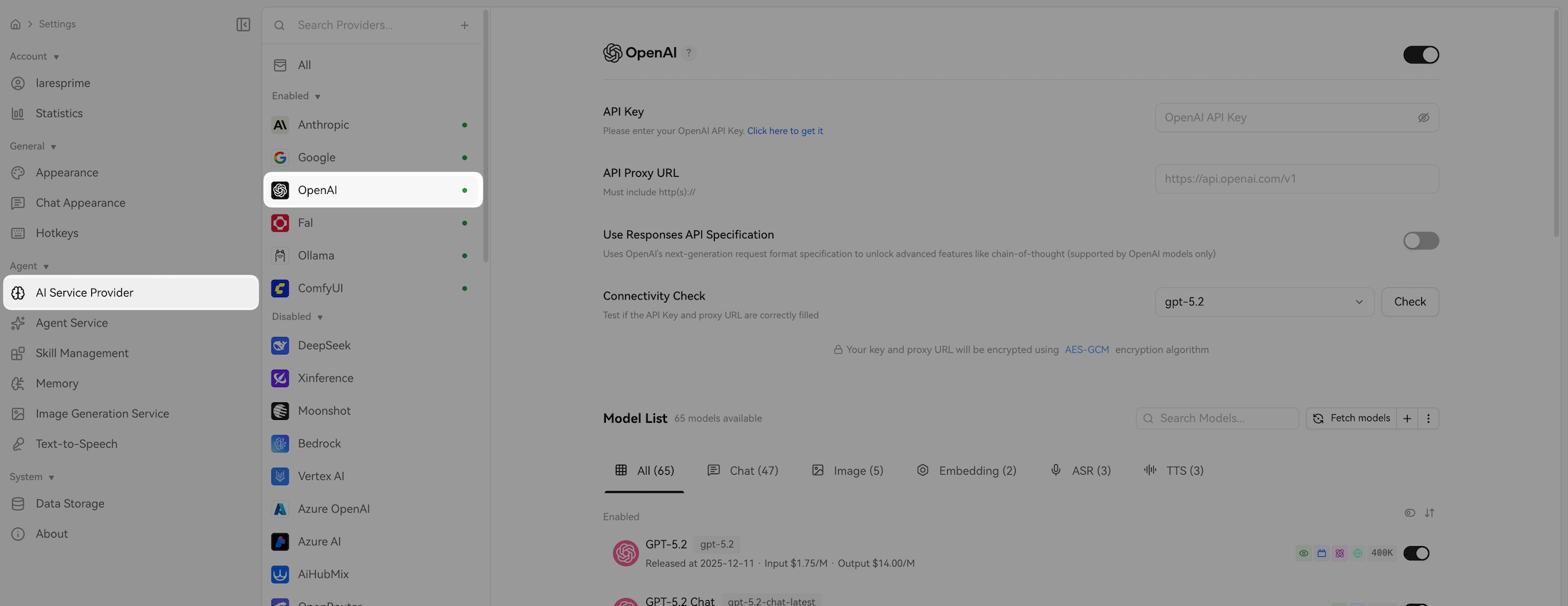The width and height of the screenshot is (1568, 606).
Task: Open the Statistics page
Action: pyautogui.click(x=131, y=113)
